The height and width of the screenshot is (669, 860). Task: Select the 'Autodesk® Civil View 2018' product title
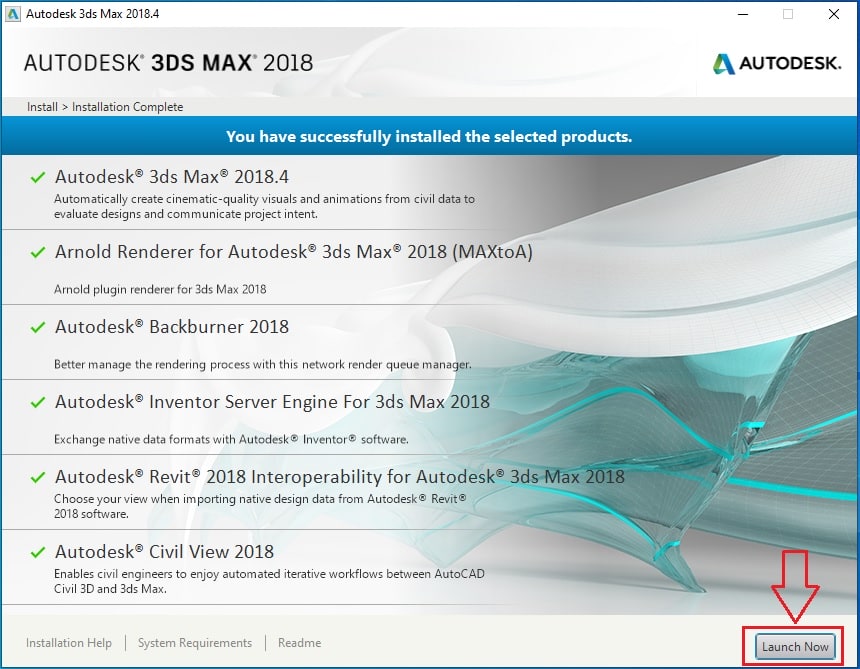[164, 552]
